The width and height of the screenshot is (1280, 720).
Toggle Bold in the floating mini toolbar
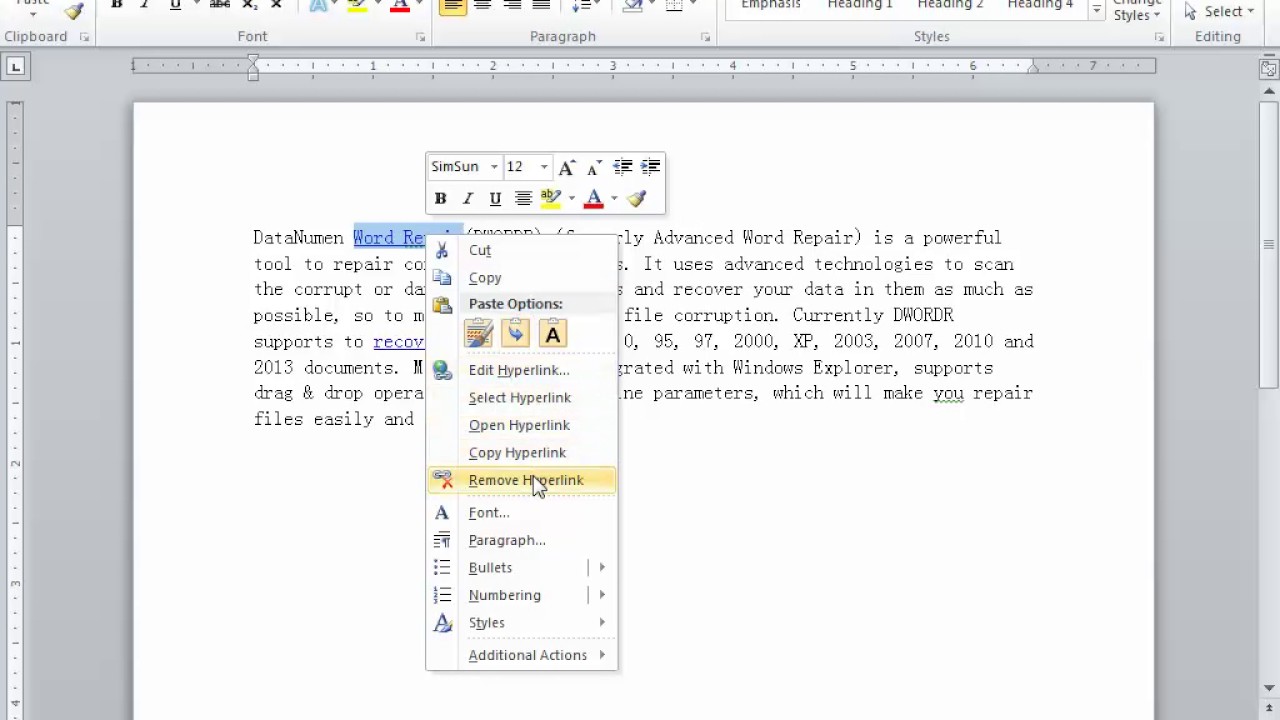point(440,198)
